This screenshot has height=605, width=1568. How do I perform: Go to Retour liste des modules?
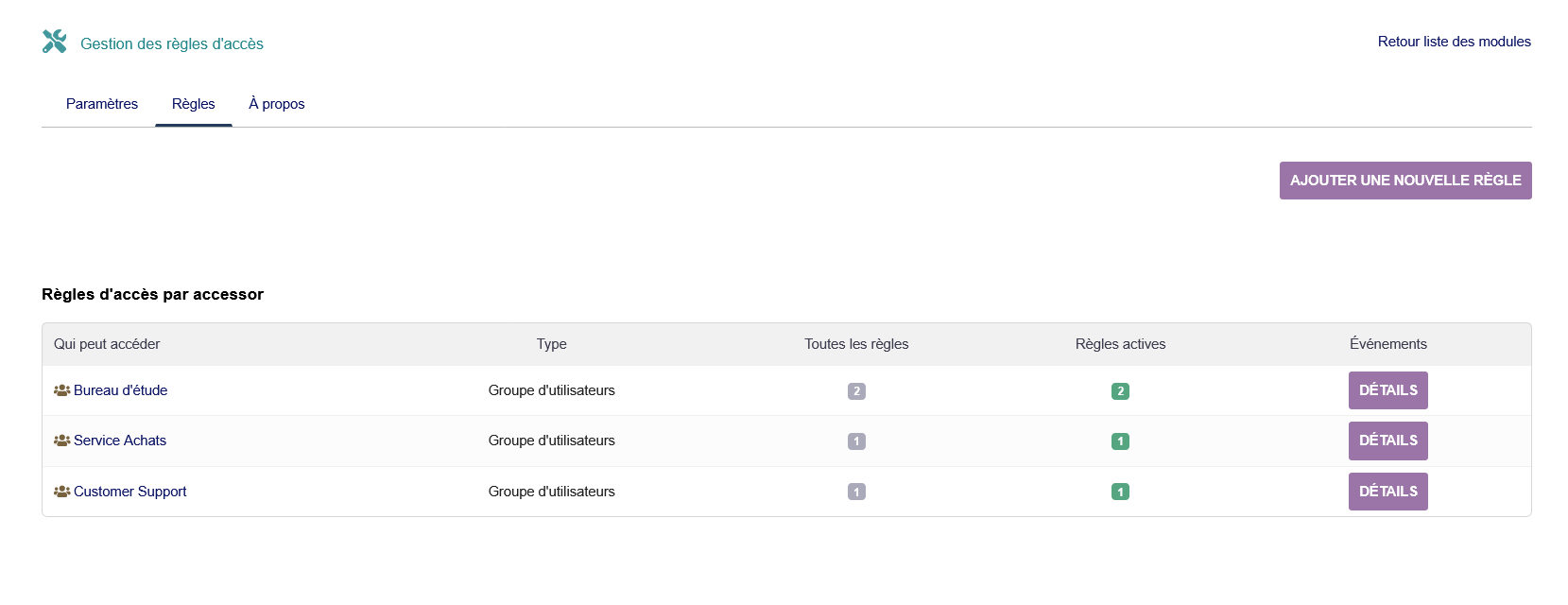[x=1454, y=42]
